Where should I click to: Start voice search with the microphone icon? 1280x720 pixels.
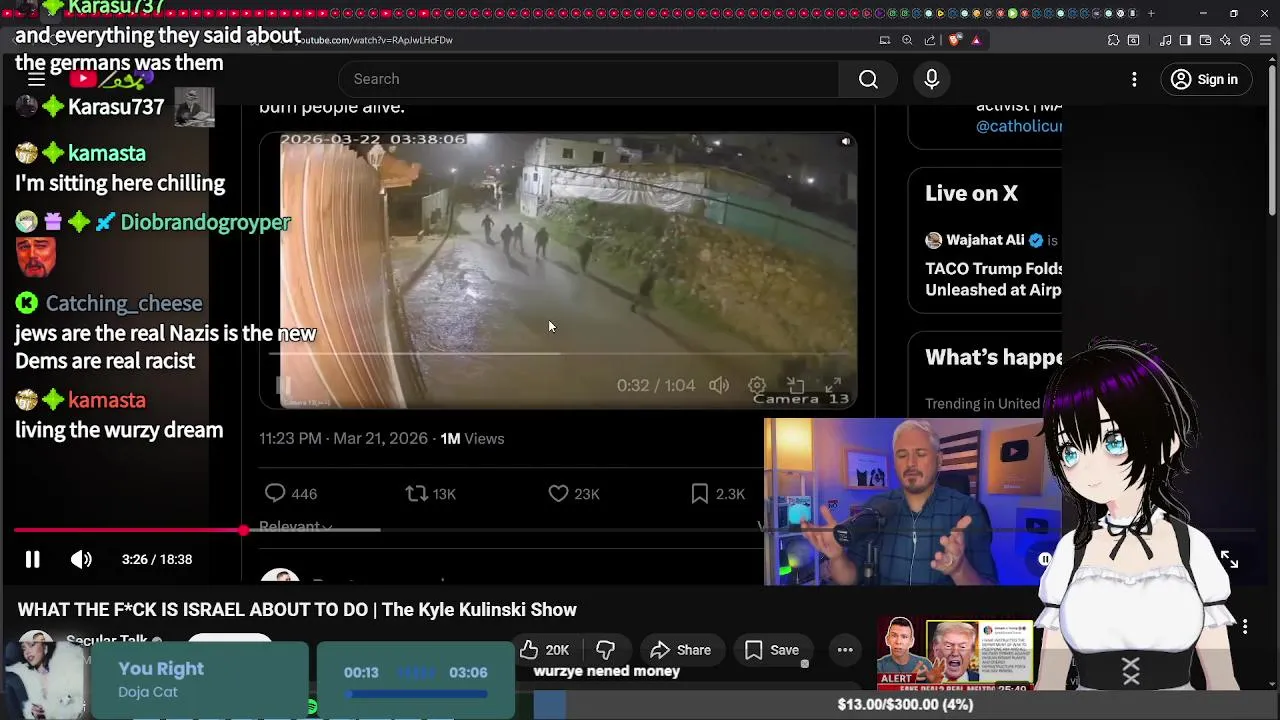(x=931, y=79)
